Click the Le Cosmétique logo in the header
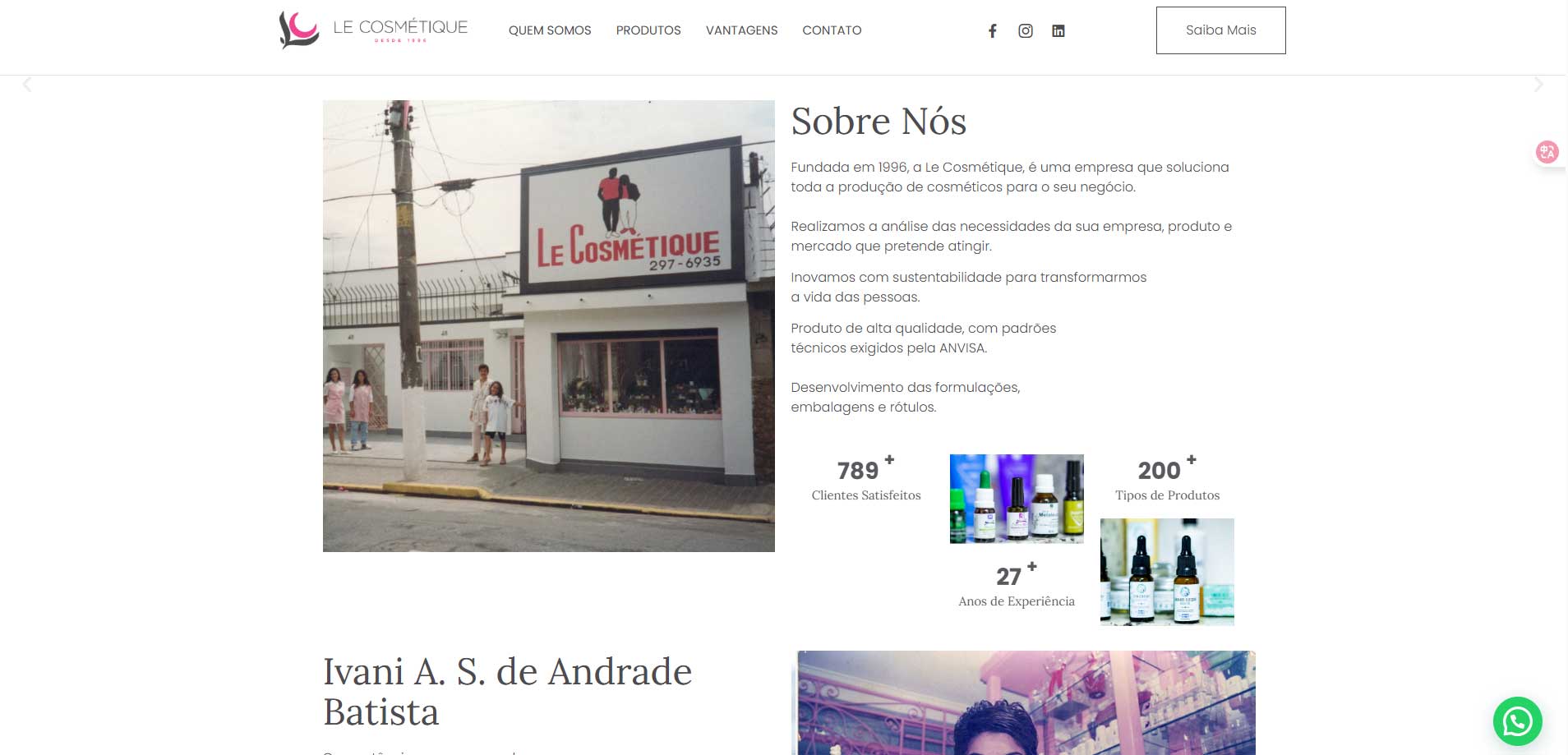This screenshot has height=755, width=1568. [373, 30]
